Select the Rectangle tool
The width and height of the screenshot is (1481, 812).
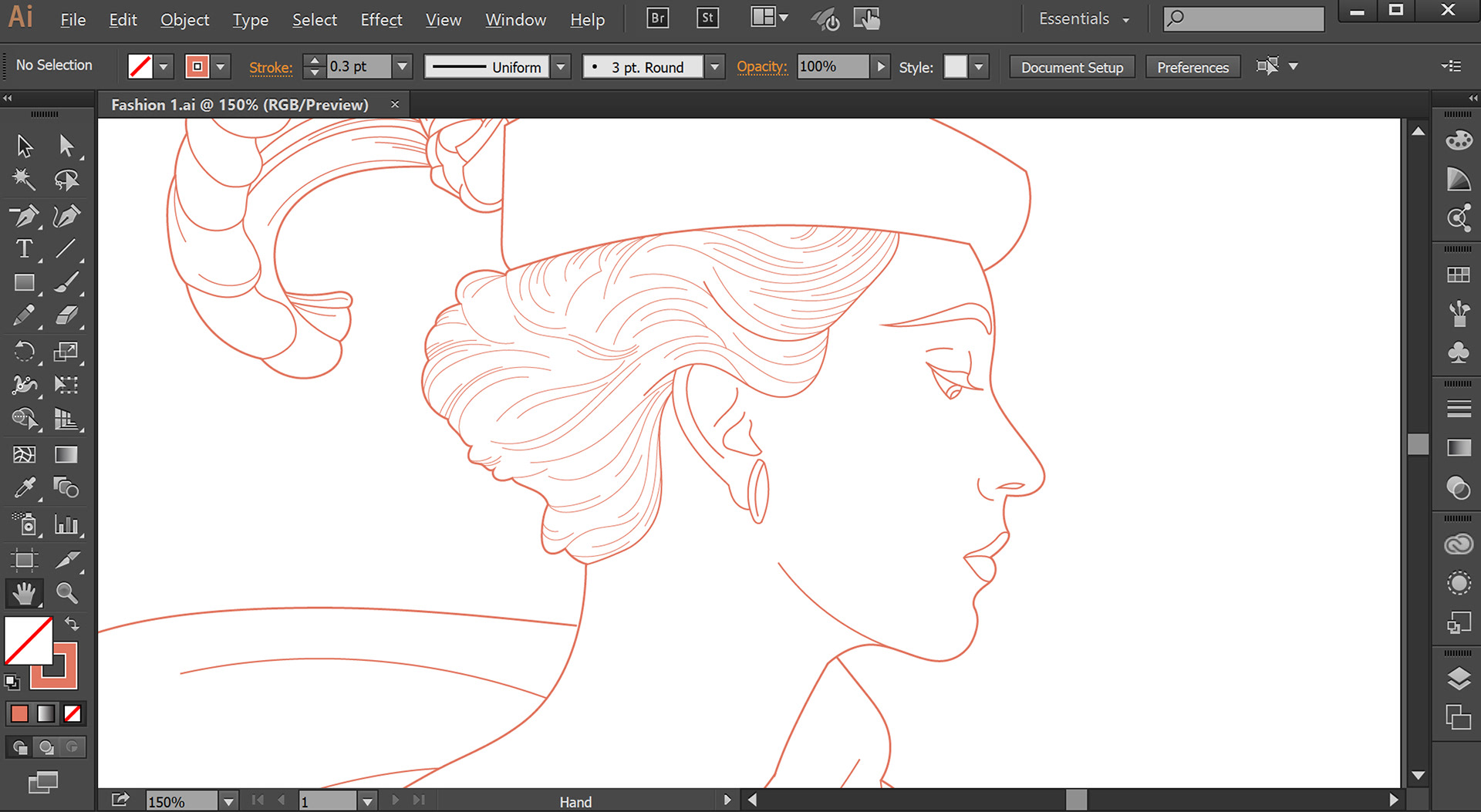tap(25, 283)
